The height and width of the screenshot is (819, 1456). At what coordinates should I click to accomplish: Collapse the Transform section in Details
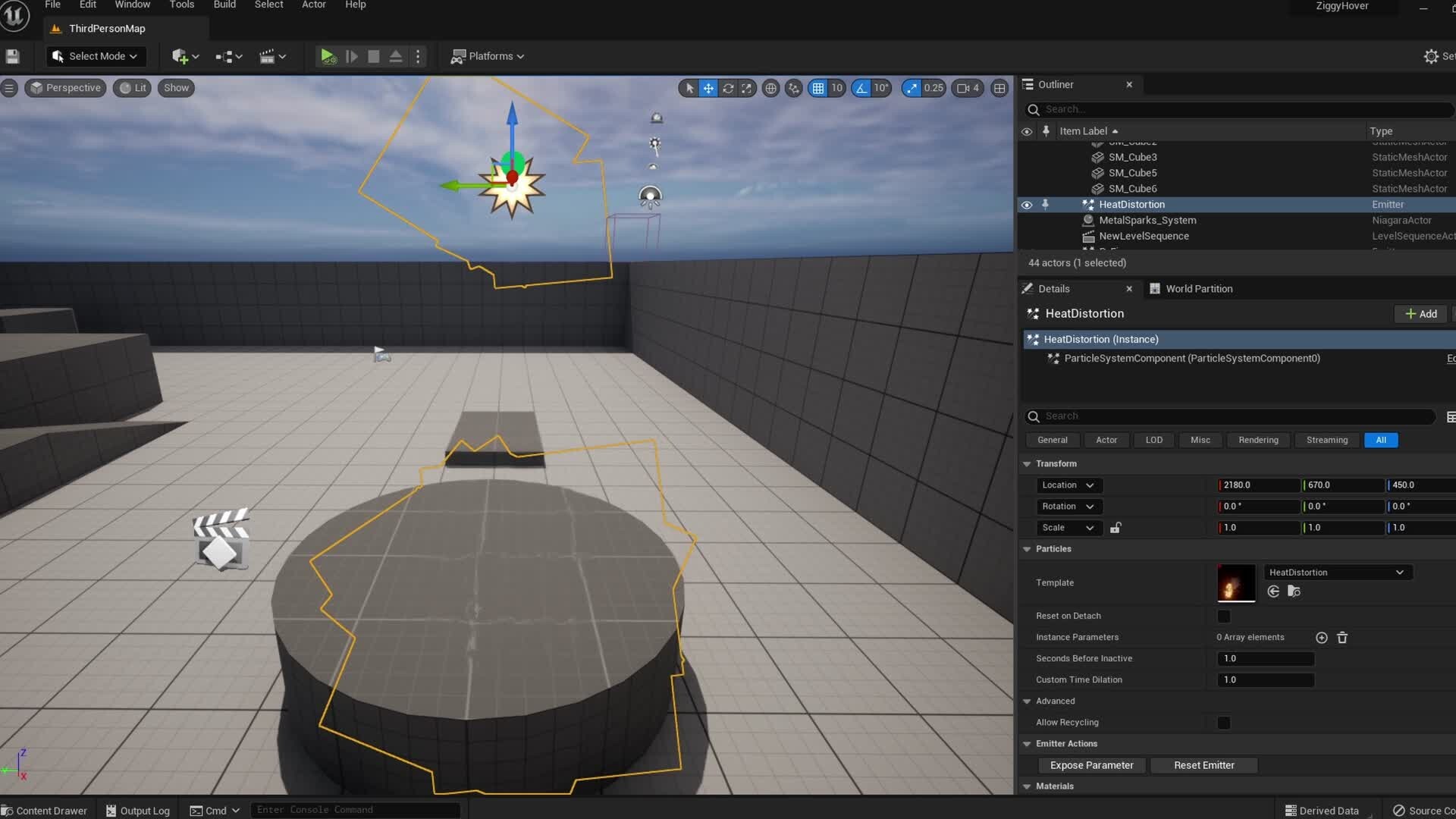click(x=1027, y=463)
